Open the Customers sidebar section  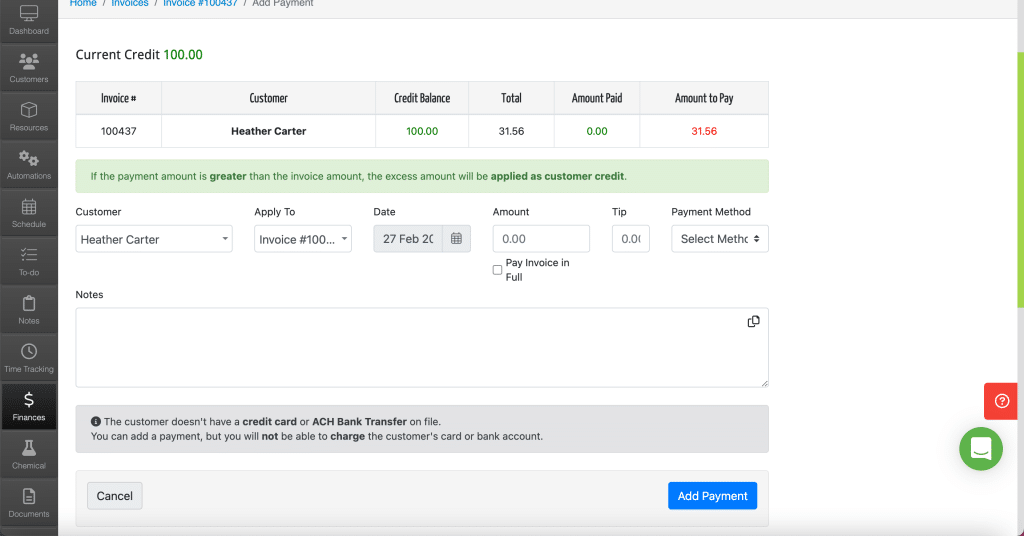tap(29, 68)
